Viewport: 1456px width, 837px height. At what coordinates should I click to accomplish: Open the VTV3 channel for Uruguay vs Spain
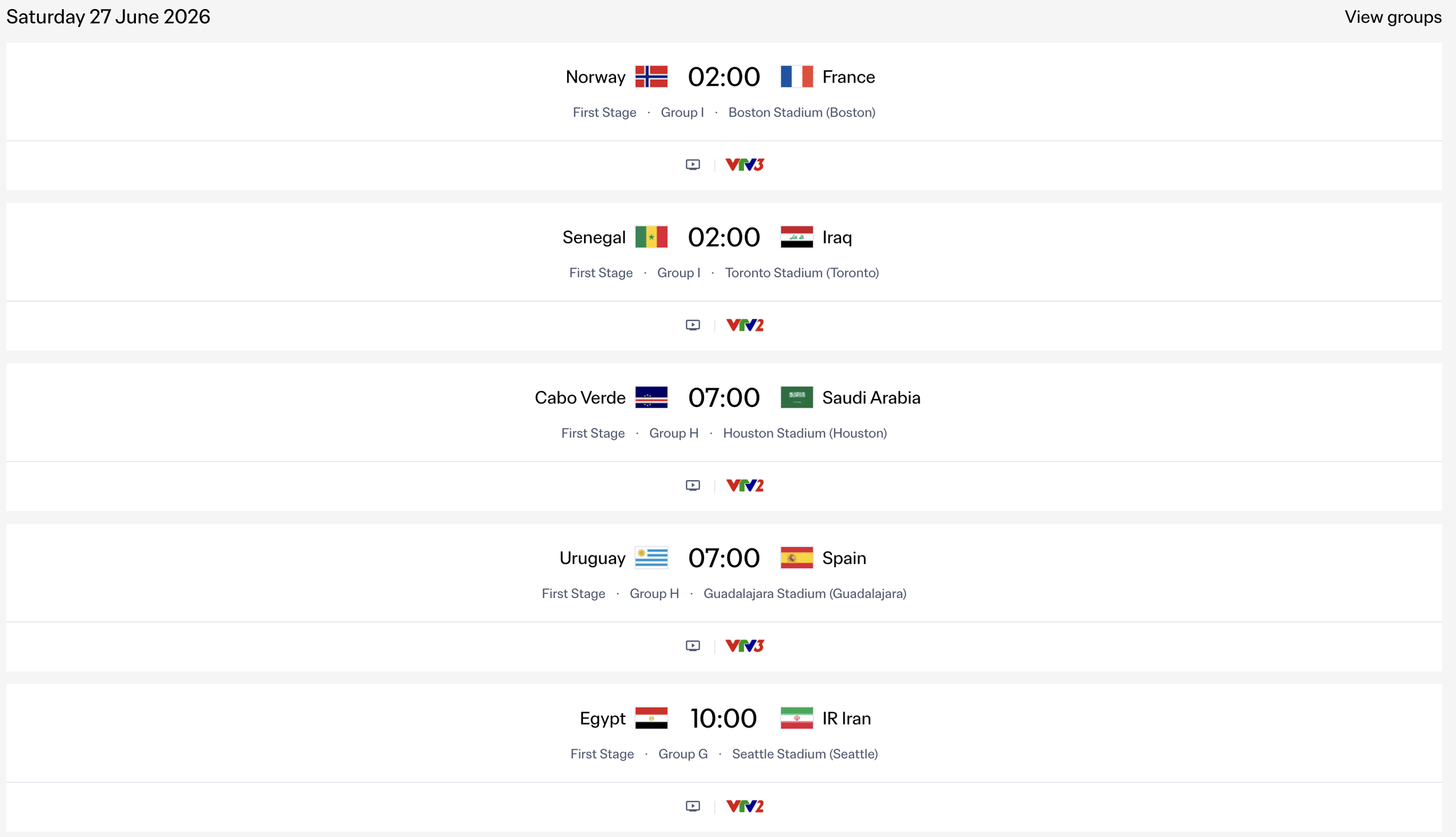(x=744, y=645)
